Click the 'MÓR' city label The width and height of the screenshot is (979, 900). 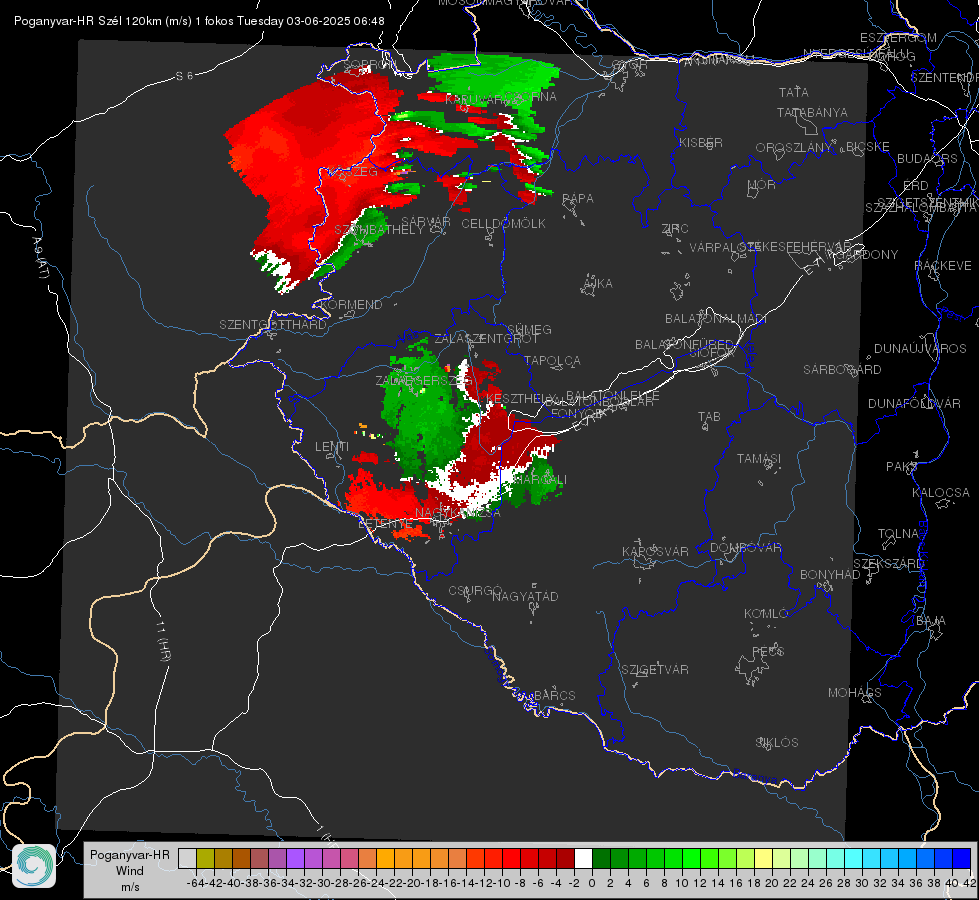pyautogui.click(x=762, y=184)
